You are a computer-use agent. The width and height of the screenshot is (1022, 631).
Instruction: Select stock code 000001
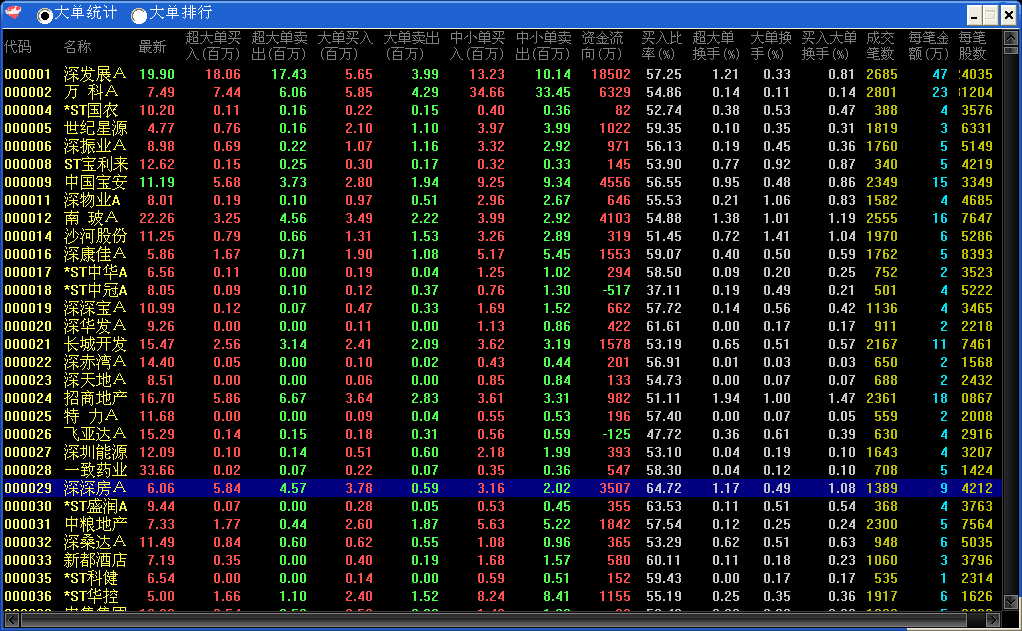(x=27, y=74)
